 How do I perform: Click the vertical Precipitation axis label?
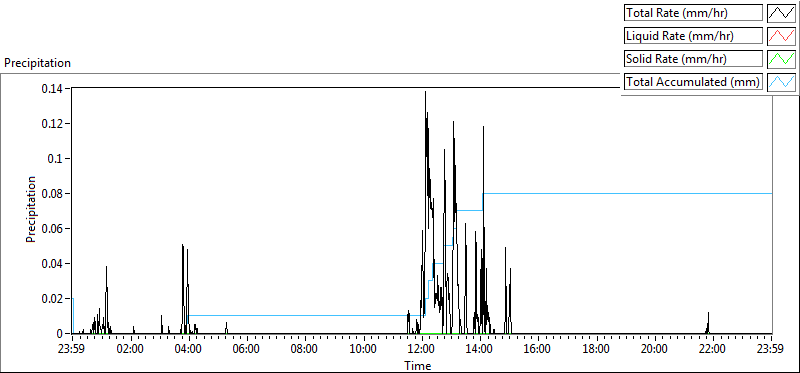pyautogui.click(x=31, y=210)
